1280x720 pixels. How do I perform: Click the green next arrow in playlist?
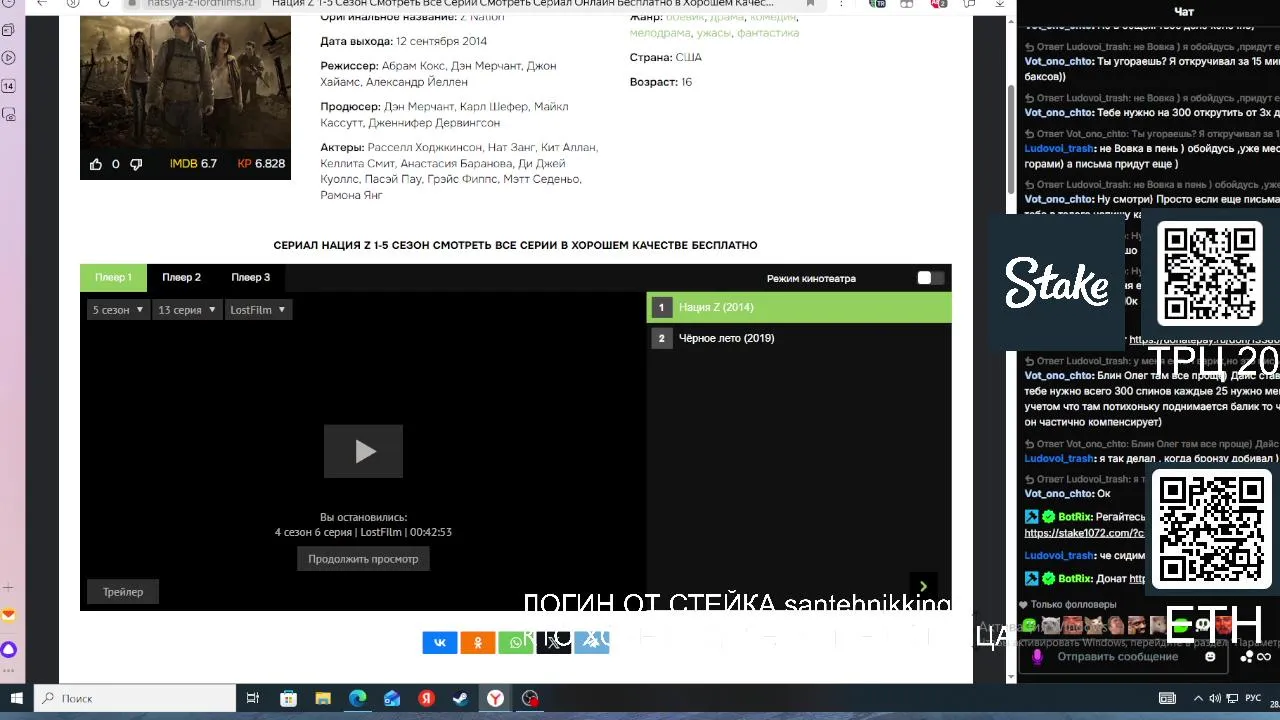click(923, 586)
